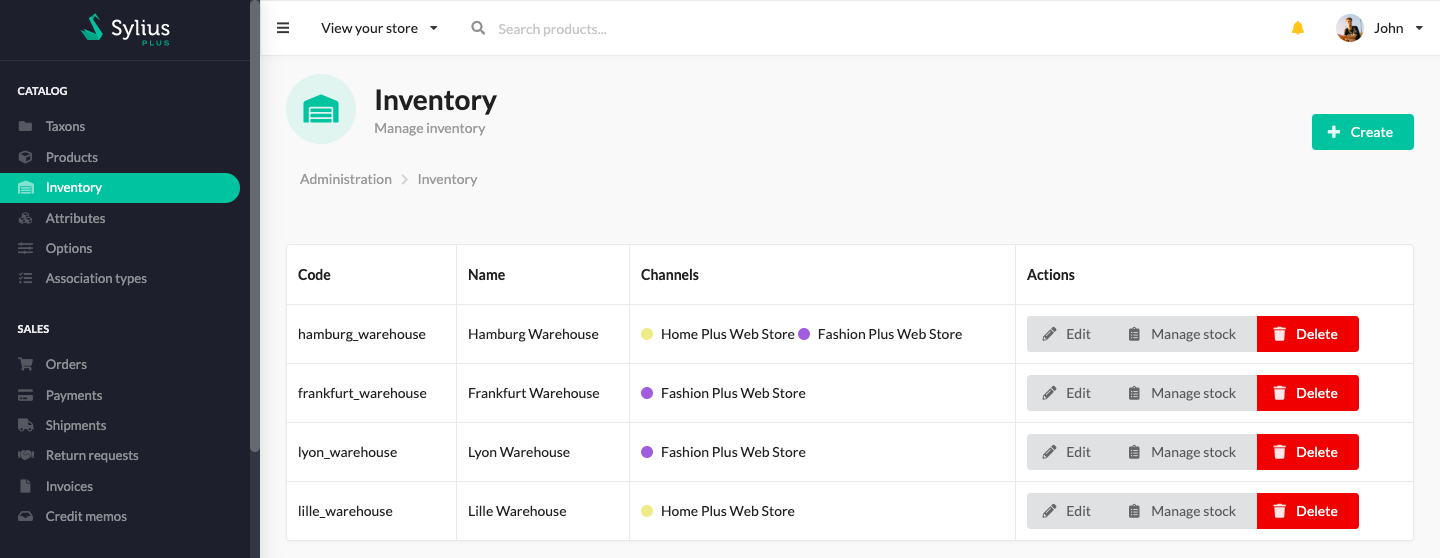1440x558 pixels.
Task: Click the Shipments truck icon
Action: pyautogui.click(x=26, y=425)
